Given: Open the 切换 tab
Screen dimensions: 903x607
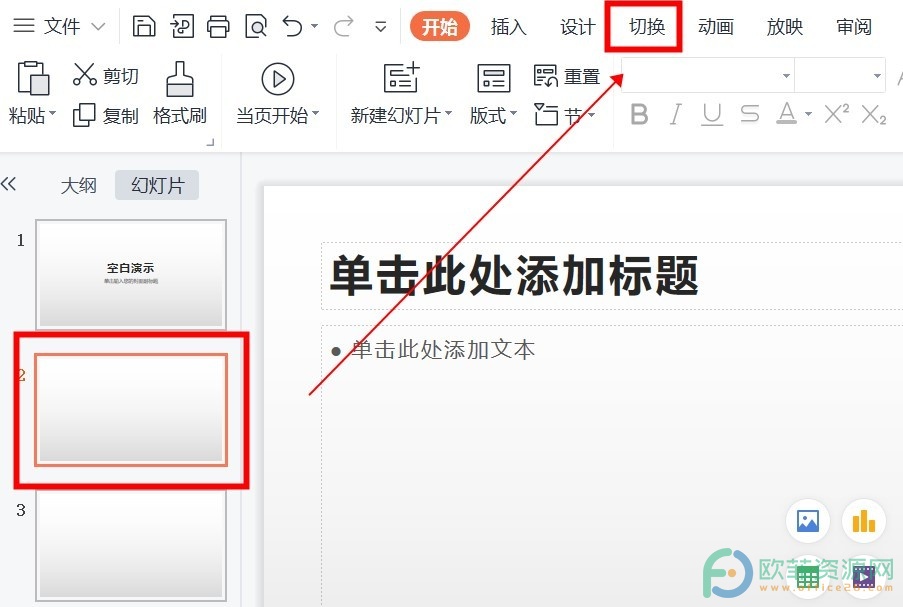Looking at the screenshot, I should (x=647, y=26).
